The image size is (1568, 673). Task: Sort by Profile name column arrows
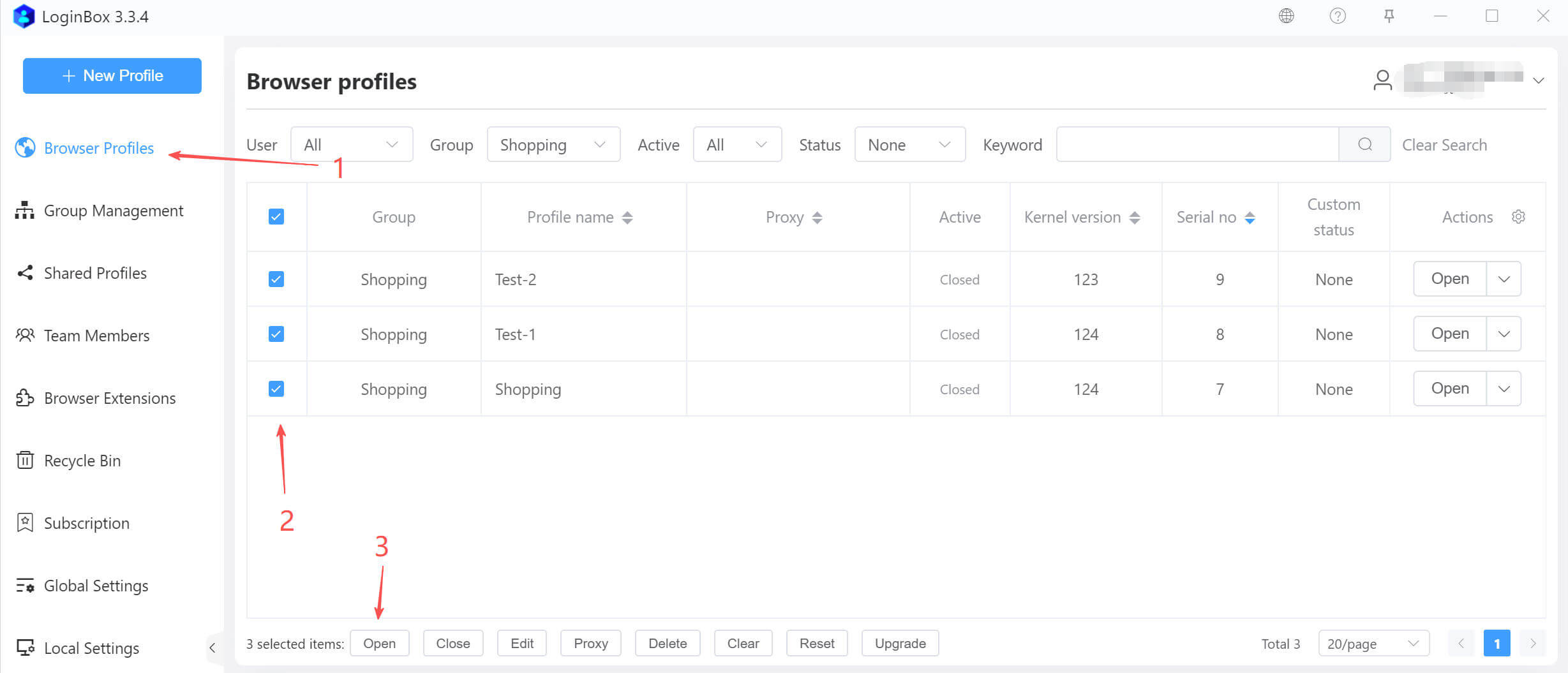[x=627, y=218]
